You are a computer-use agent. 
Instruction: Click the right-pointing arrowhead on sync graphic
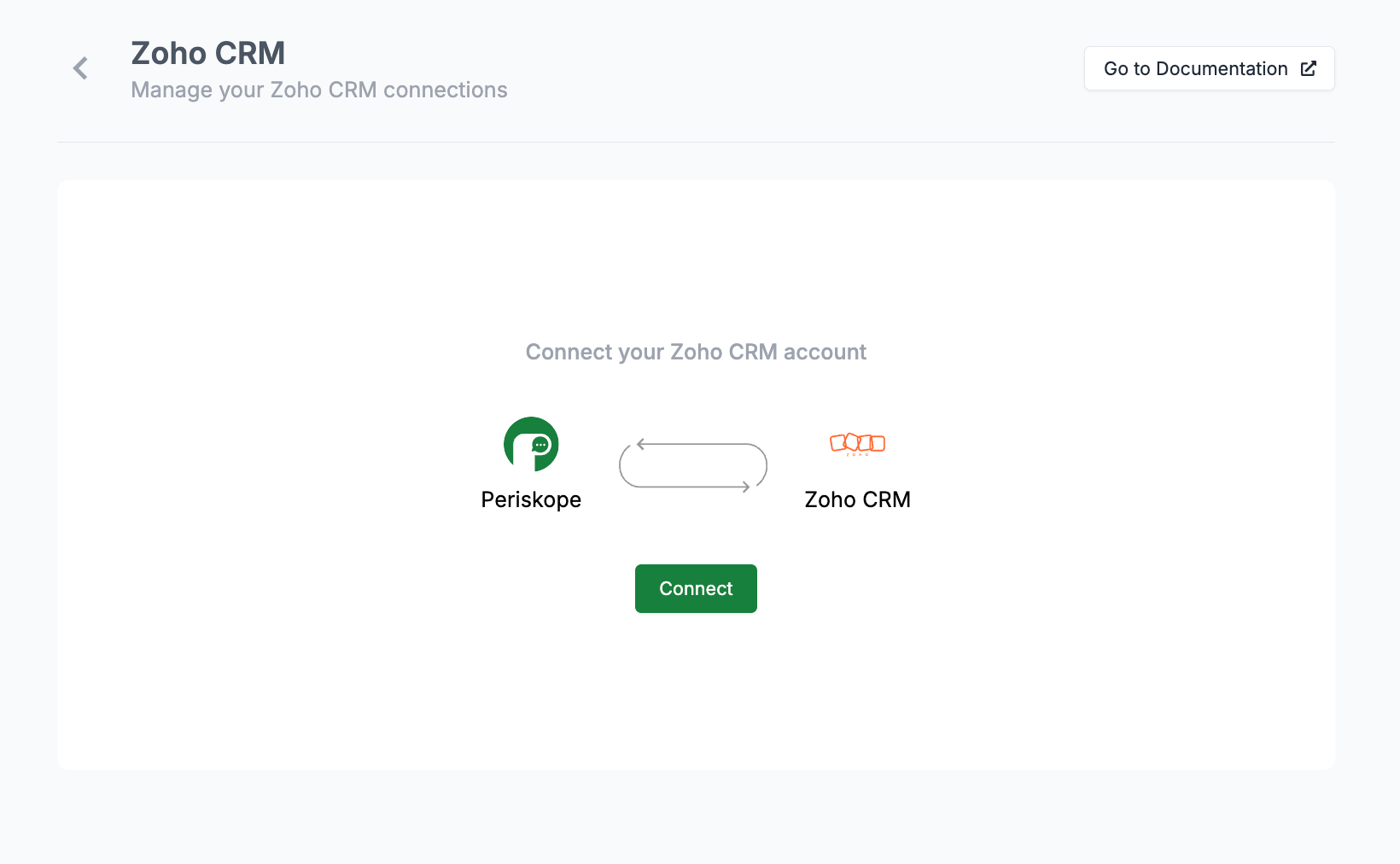[x=745, y=487]
